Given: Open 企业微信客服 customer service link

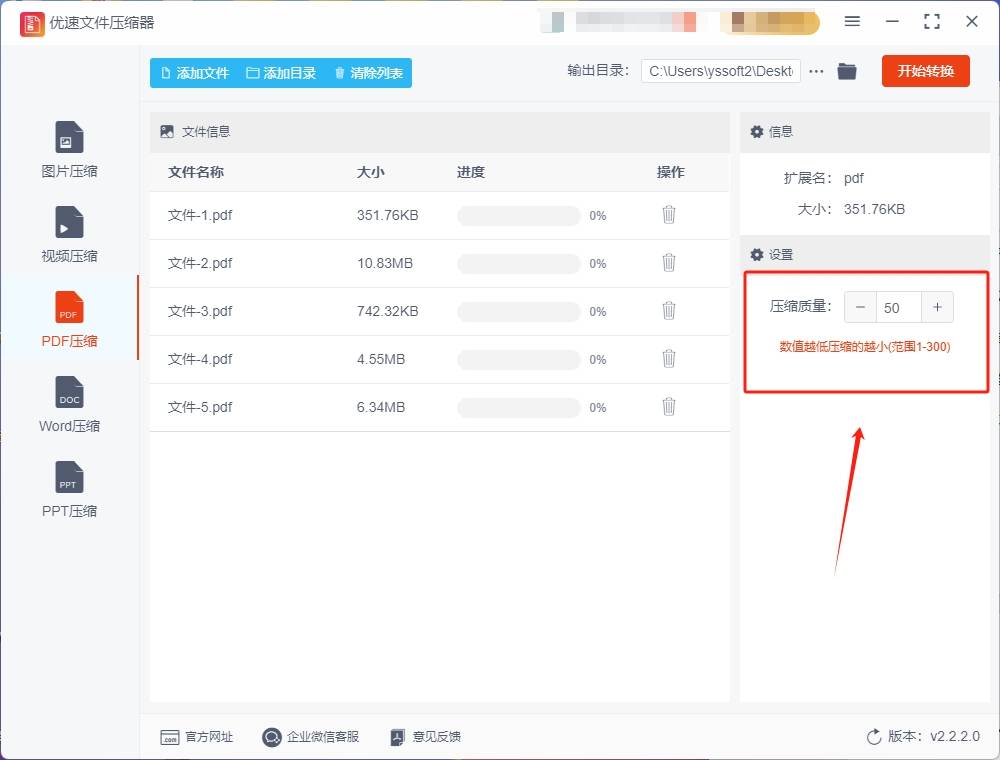Looking at the screenshot, I should [x=311, y=737].
